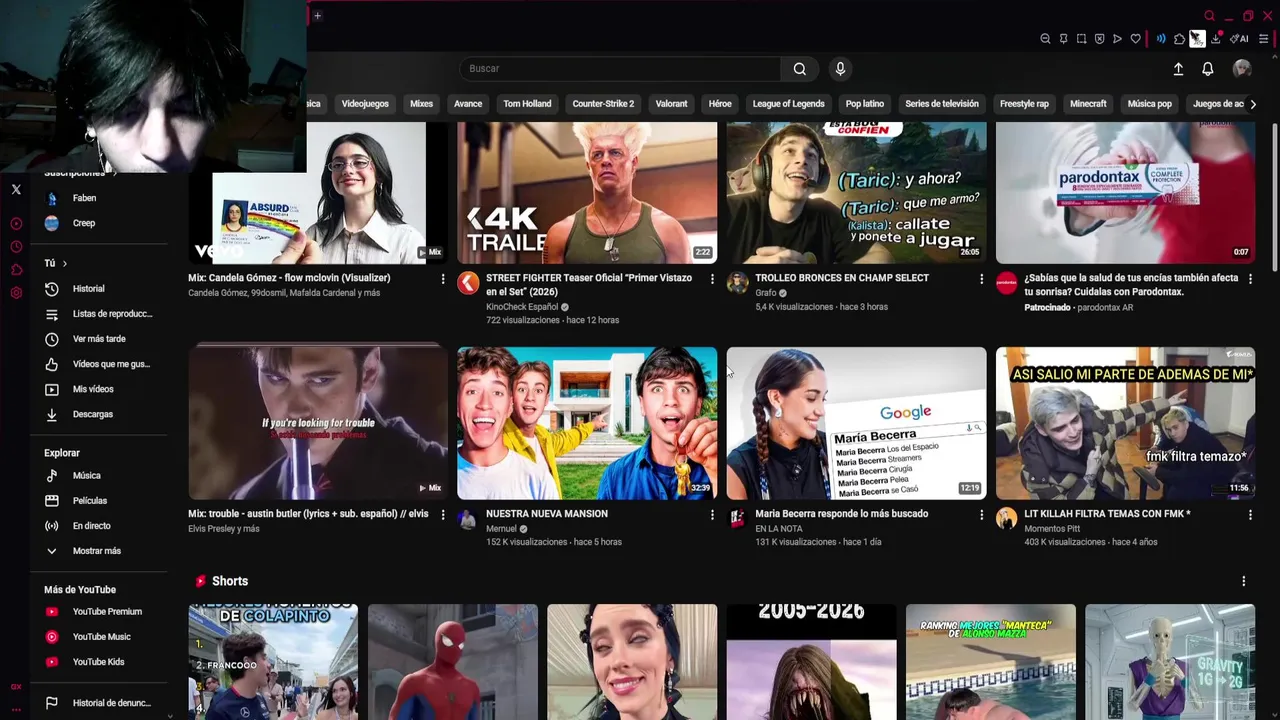Click the My Flow arrow icon
Image resolution: width=1280 pixels, height=720 pixels.
point(1117,39)
